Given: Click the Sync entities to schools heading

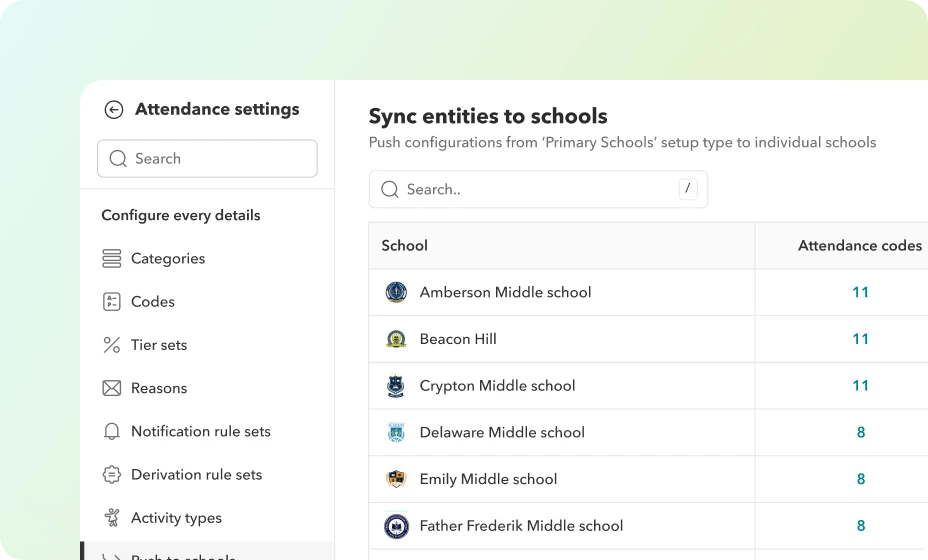Looking at the screenshot, I should [488, 117].
